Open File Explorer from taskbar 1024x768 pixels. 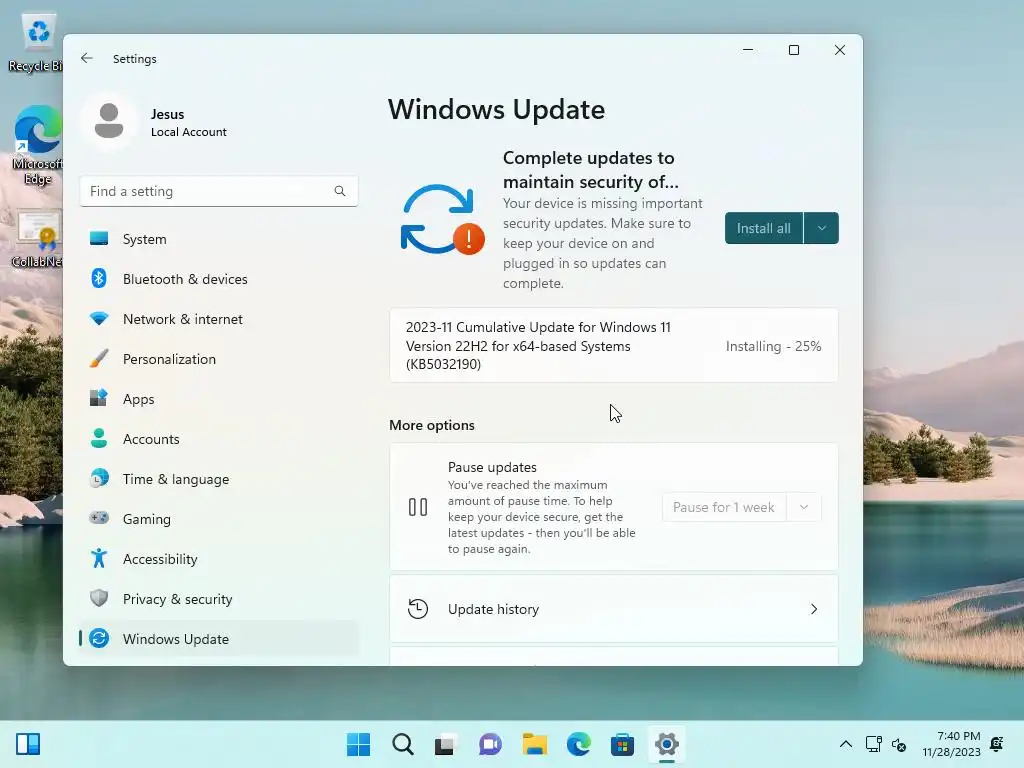(534, 744)
